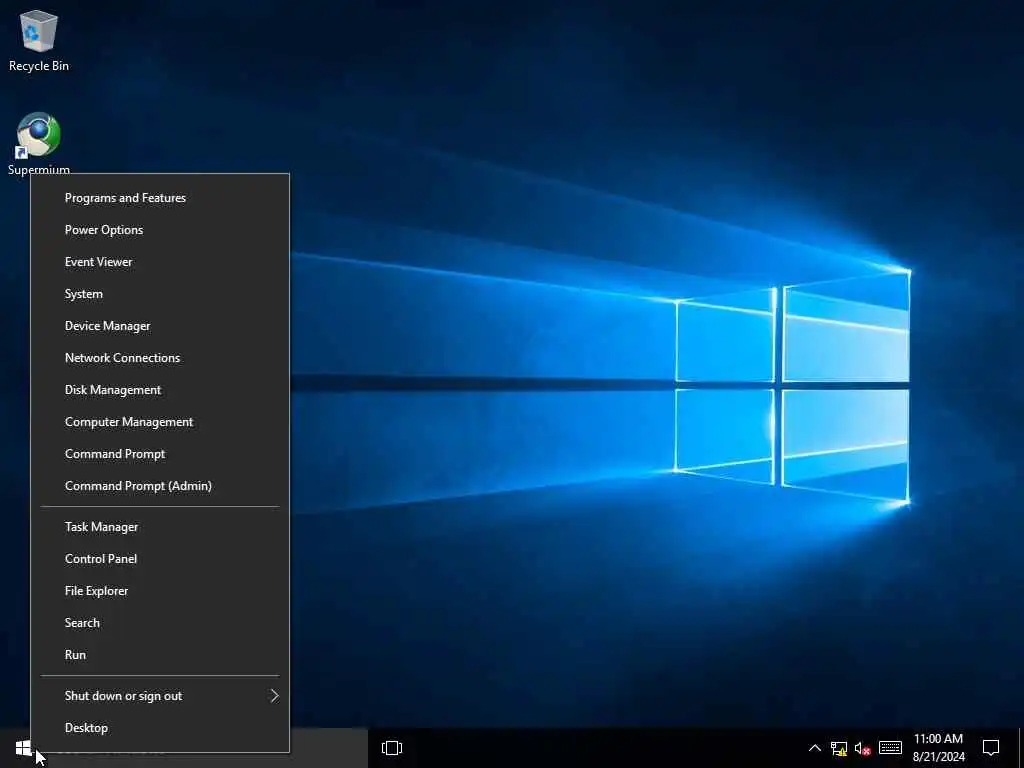Open the taskbar clock showing 11:00 AM
The image size is (1024, 768).
(938, 748)
